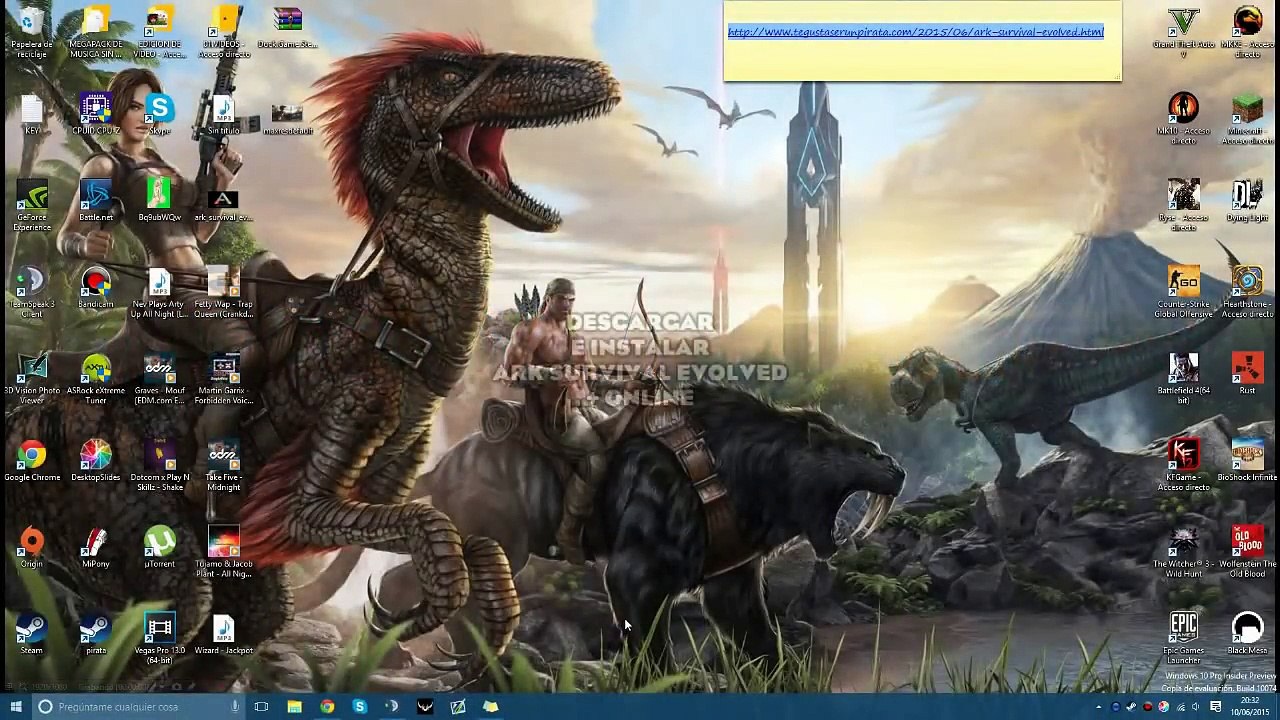Launch Epic Games Launcher
The width and height of the screenshot is (1280, 720).
tap(1184, 640)
